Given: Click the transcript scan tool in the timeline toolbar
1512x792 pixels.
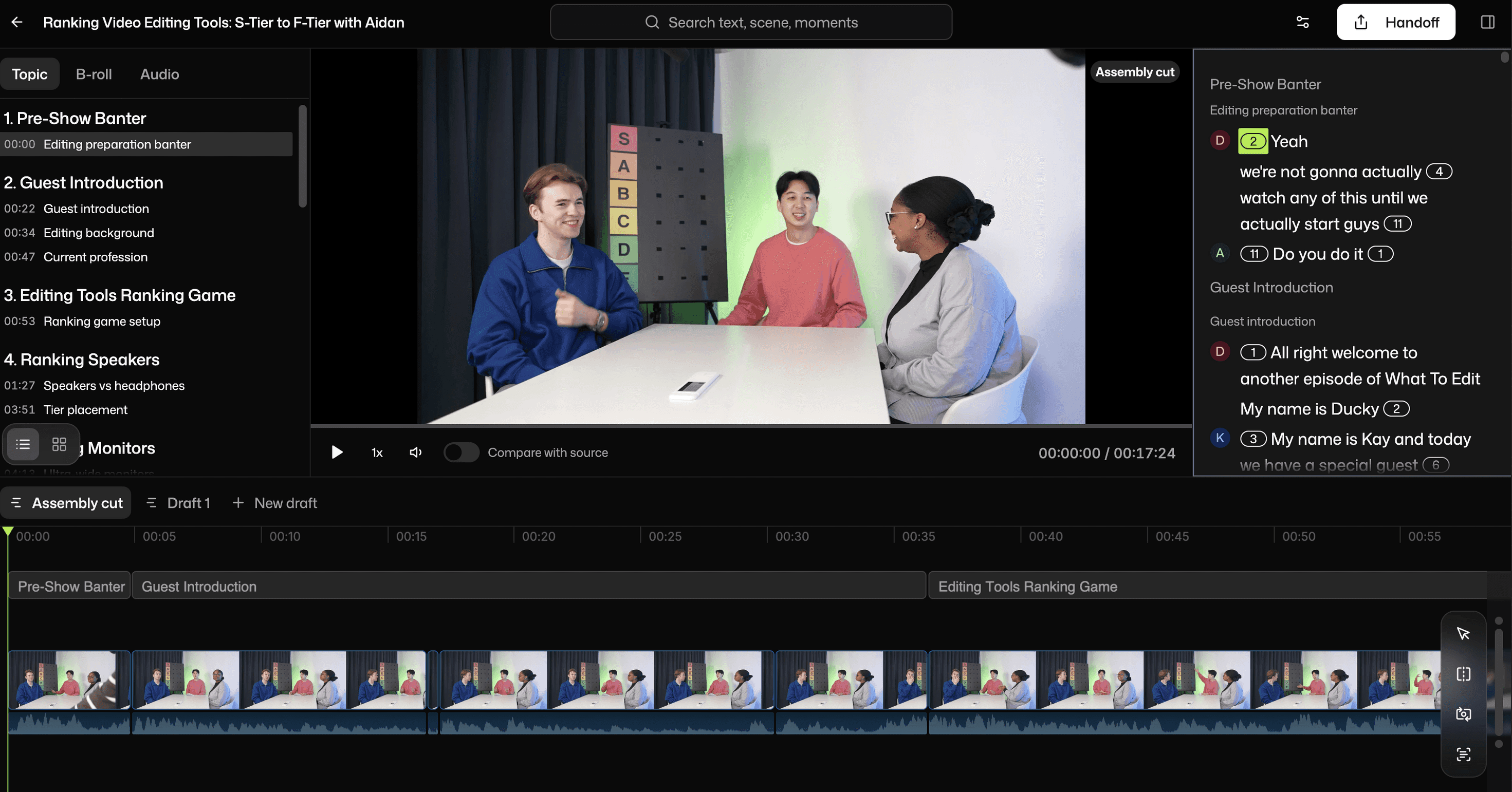Looking at the screenshot, I should coord(1463,755).
